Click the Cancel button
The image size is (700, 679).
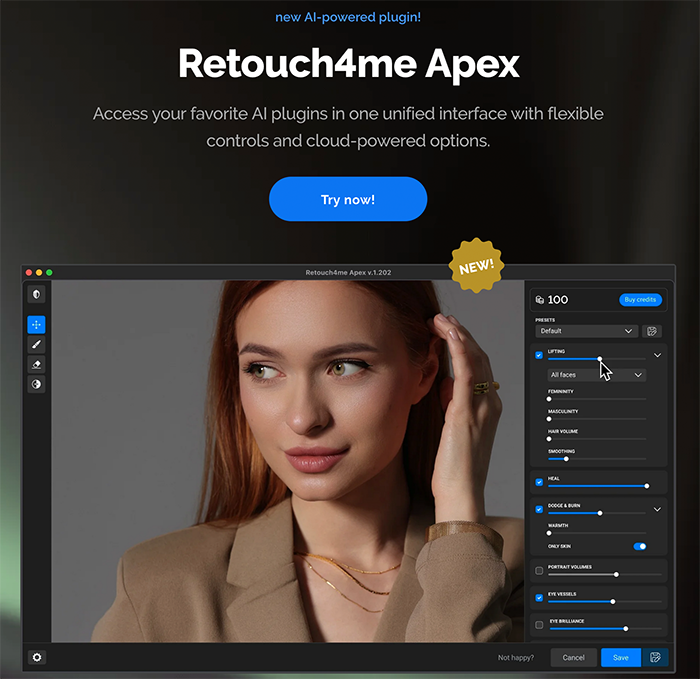click(574, 658)
